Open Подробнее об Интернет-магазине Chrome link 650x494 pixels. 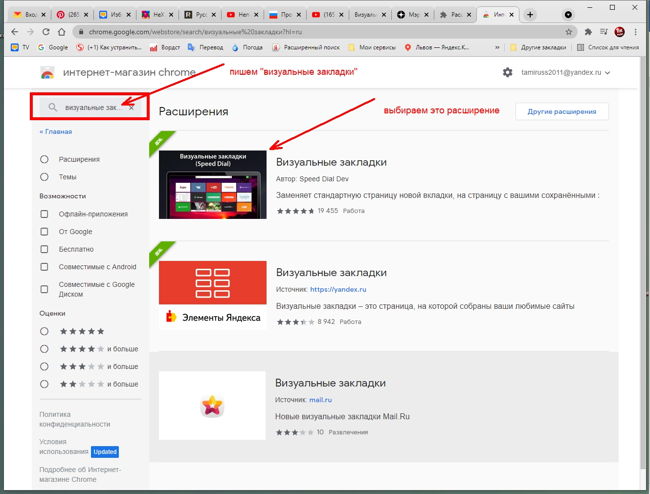[80, 474]
